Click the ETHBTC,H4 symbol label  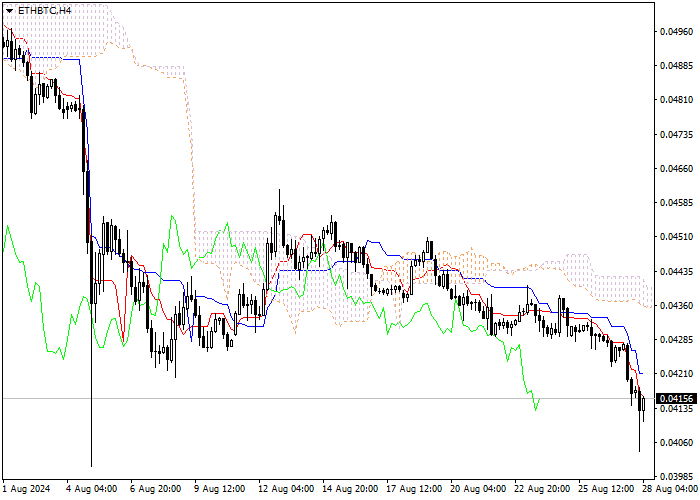[x=44, y=10]
